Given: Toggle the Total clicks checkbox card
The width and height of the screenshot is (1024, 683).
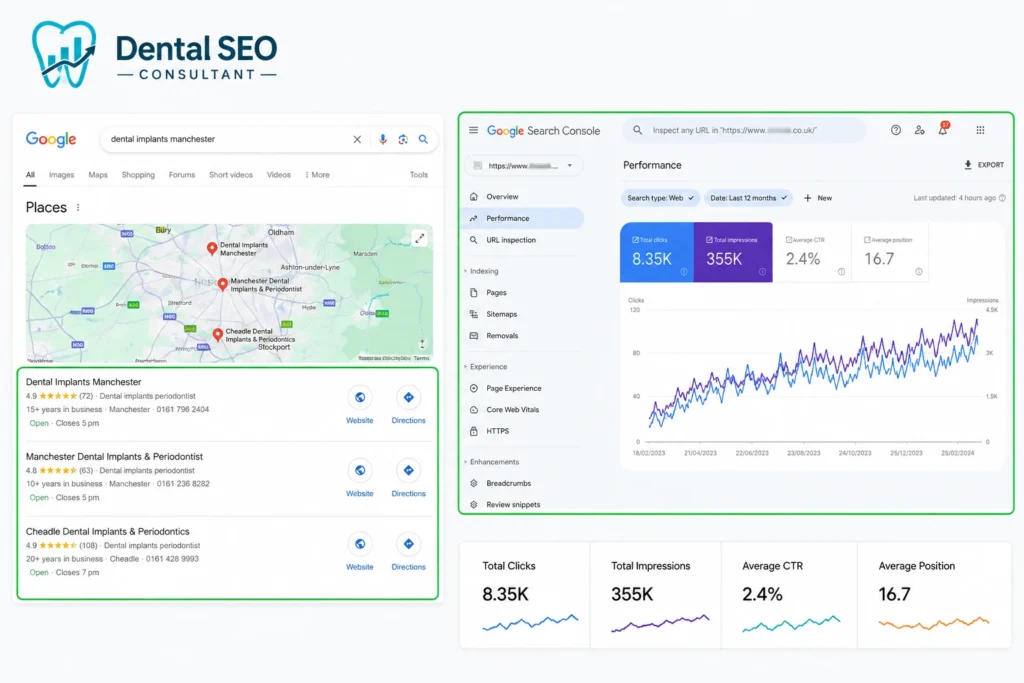Looking at the screenshot, I should pos(656,252).
